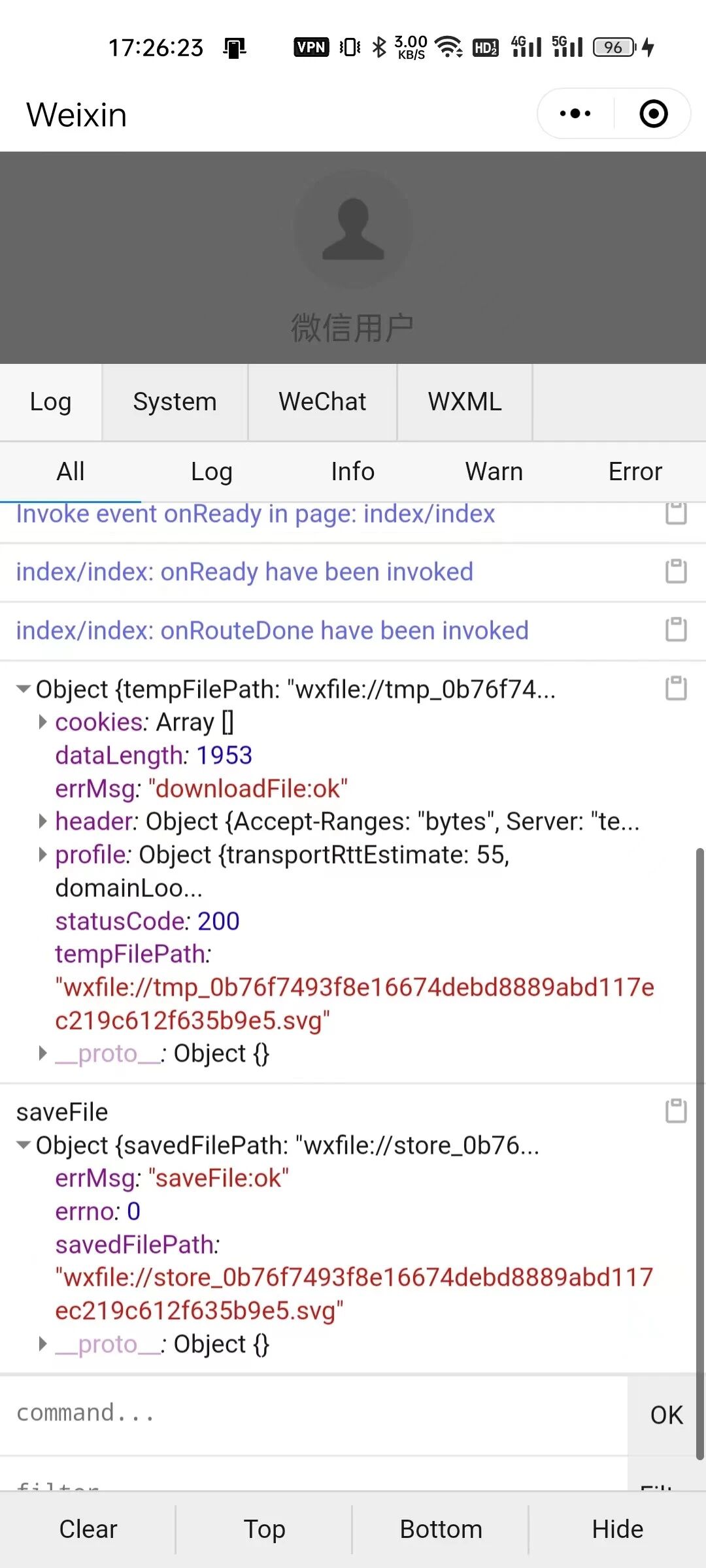Collapse the tempFilePath Object entry
This screenshot has width=706, height=1568.
(24, 689)
